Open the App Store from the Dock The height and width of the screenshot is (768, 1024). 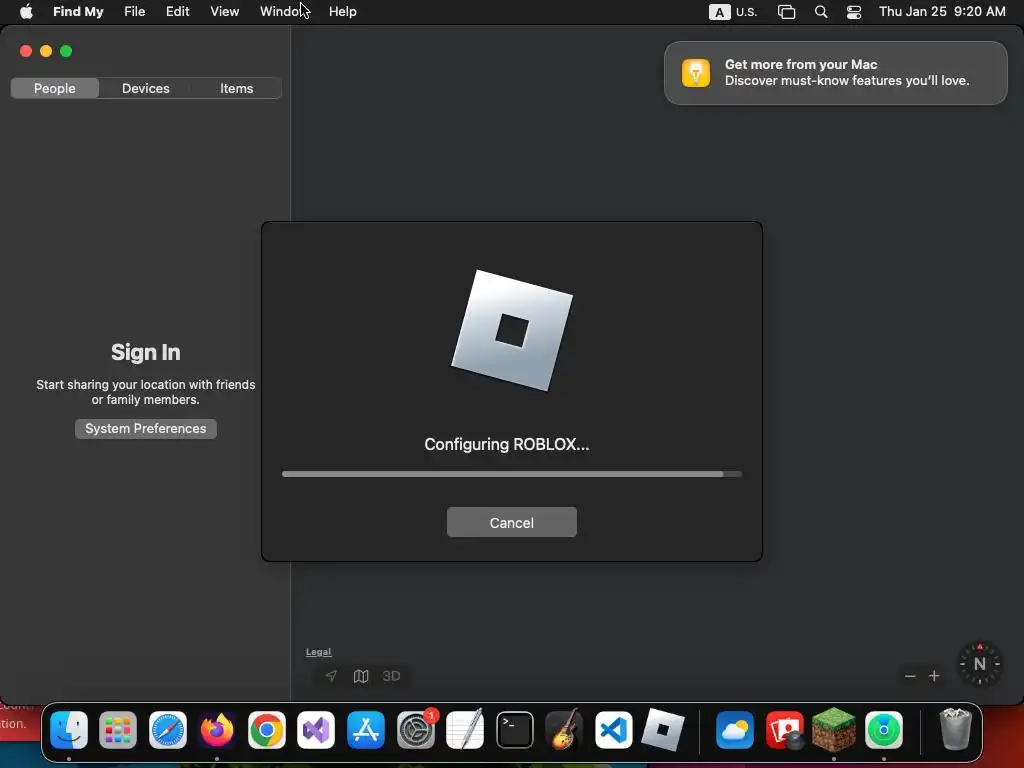click(x=366, y=729)
